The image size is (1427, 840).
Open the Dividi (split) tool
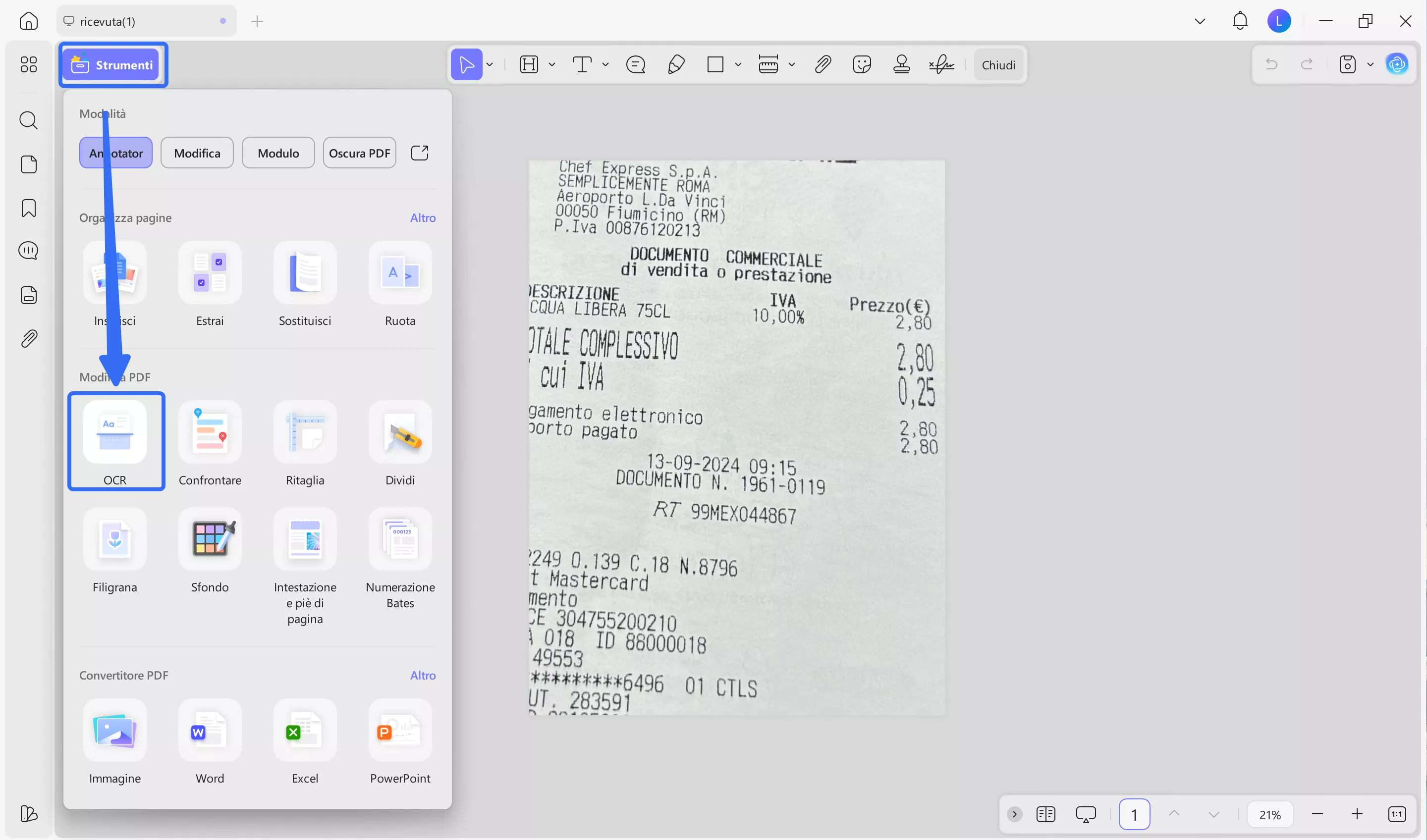click(400, 441)
